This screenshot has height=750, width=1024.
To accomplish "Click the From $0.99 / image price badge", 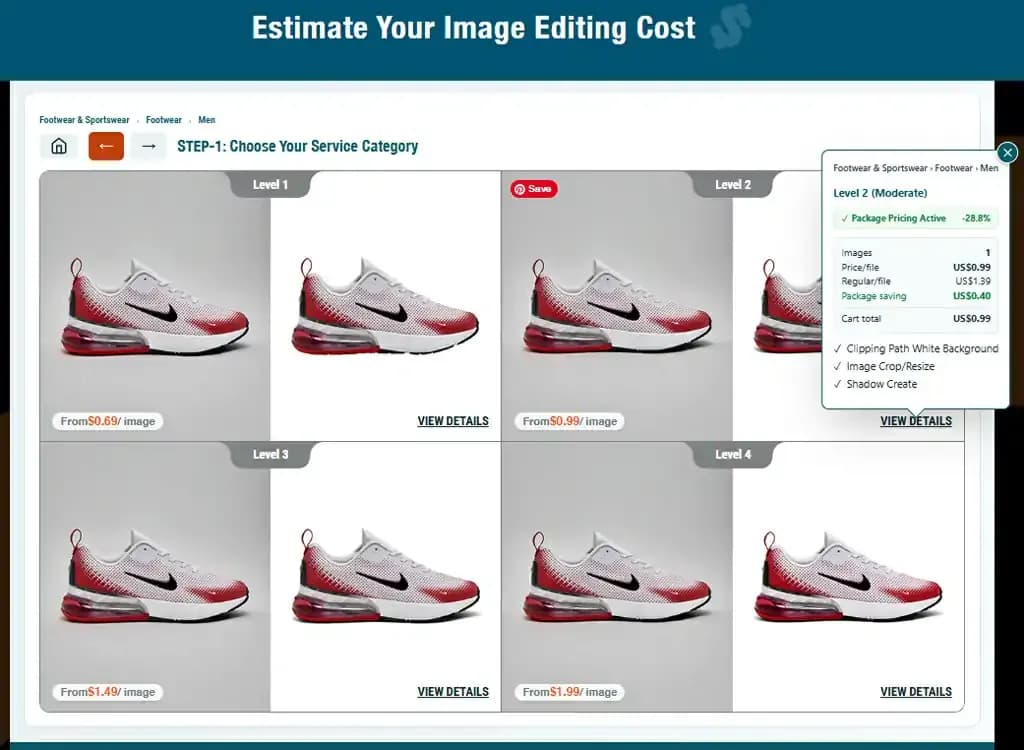I will pyautogui.click(x=569, y=421).
